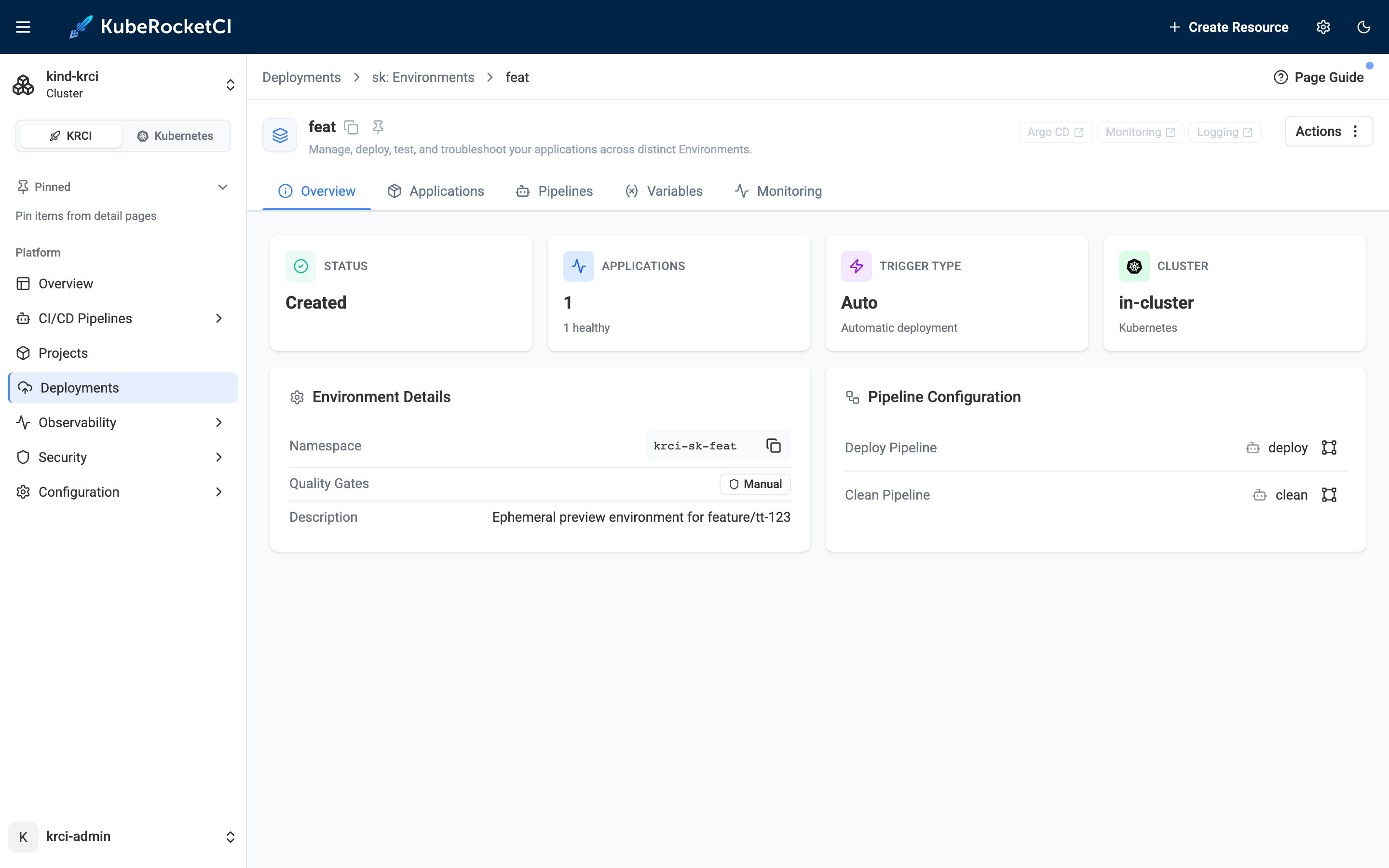View deploy pipeline diagram icon

tap(1329, 448)
